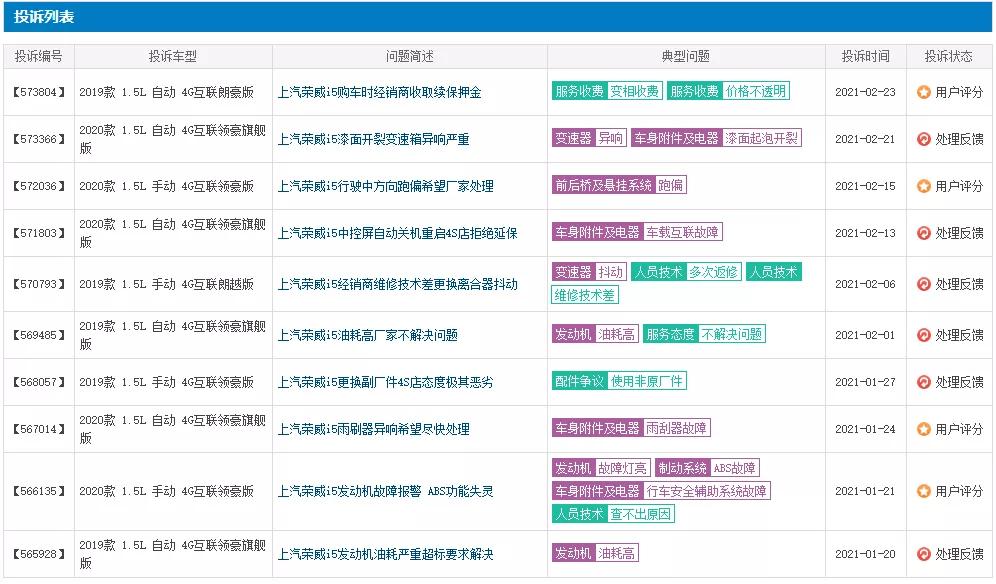The height and width of the screenshot is (584, 996).
Task: Open complaint number 【573804】
Action: pyautogui.click(x=39, y=91)
